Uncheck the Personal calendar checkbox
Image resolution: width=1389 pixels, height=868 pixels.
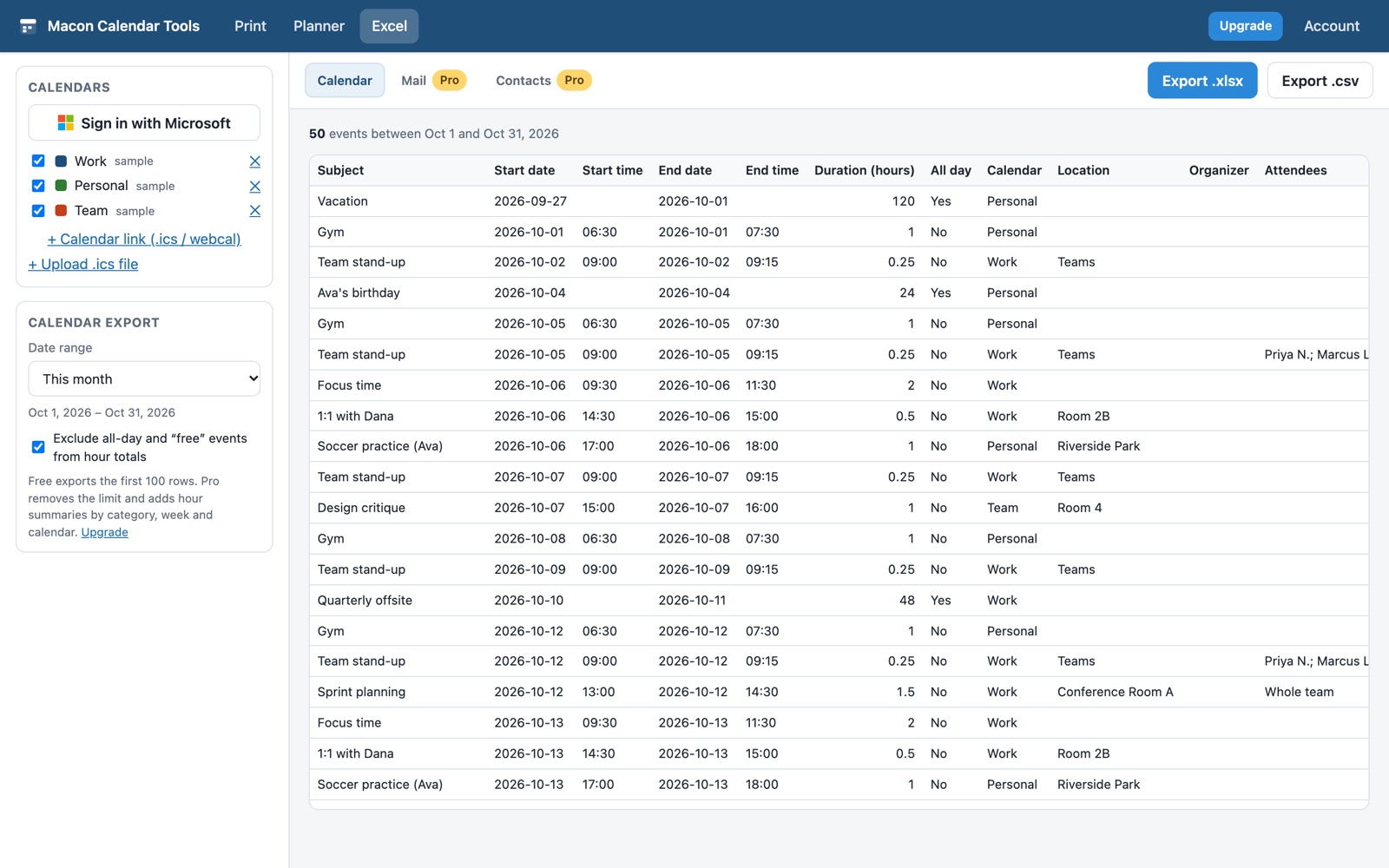pyautogui.click(x=38, y=186)
